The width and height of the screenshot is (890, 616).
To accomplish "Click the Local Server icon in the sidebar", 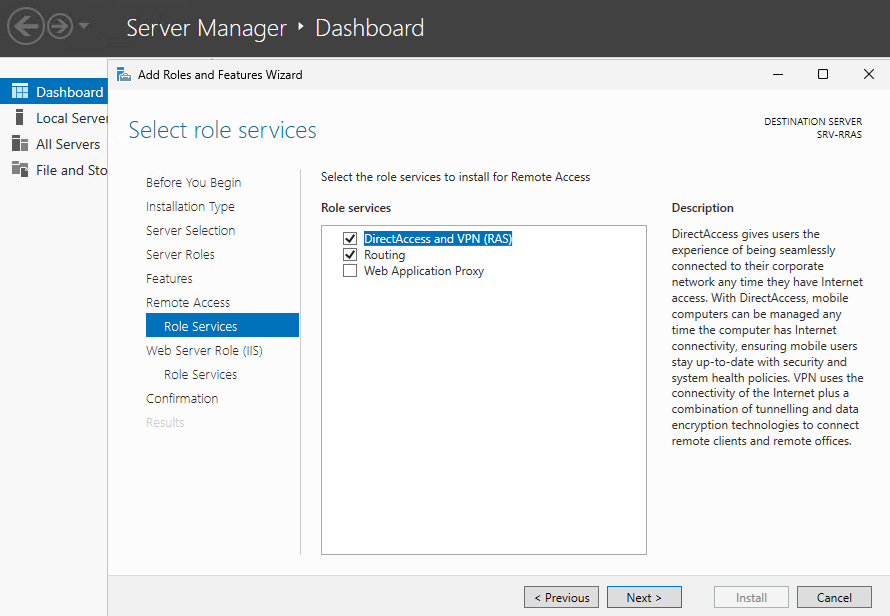I will (20, 118).
